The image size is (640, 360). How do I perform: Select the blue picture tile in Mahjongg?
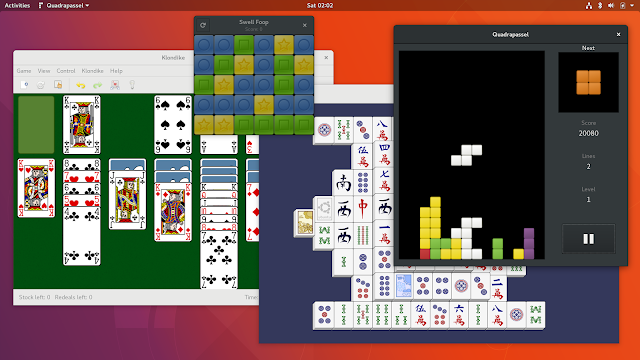coord(403,285)
